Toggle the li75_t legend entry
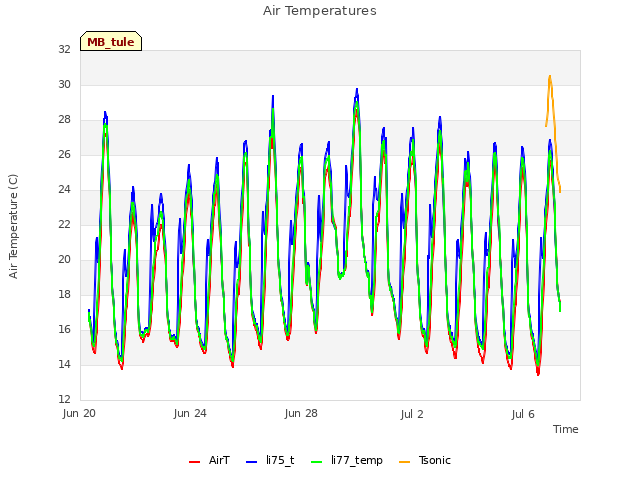The width and height of the screenshot is (640, 480). coord(270,461)
